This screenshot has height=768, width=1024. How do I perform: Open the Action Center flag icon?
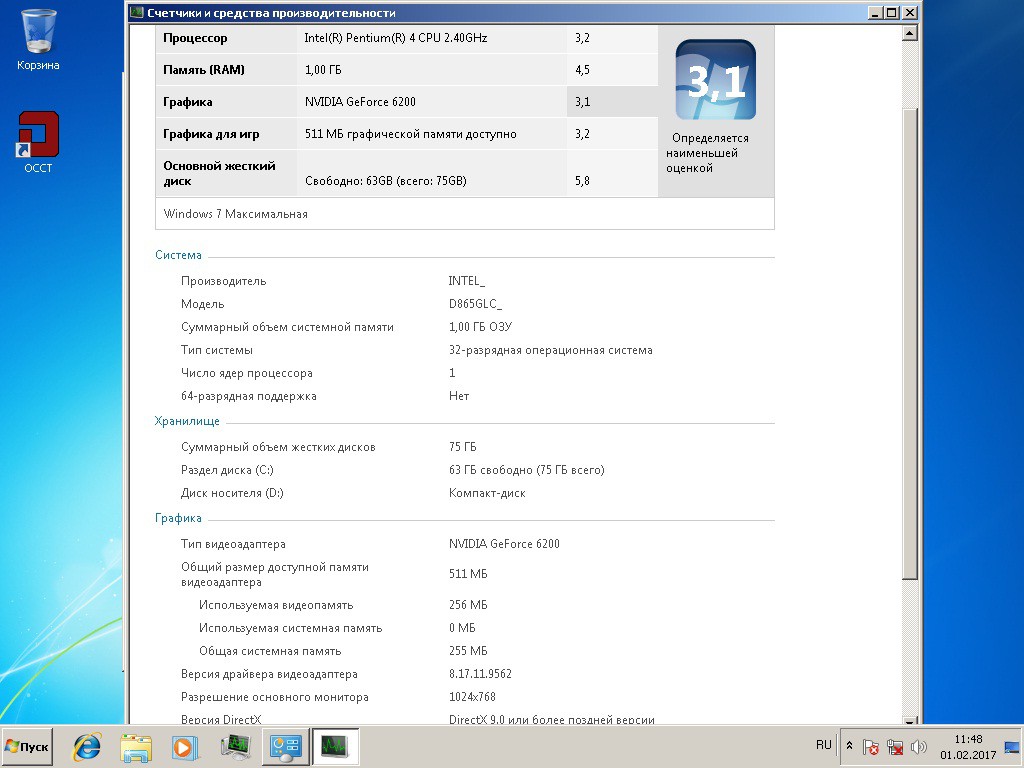(871, 746)
